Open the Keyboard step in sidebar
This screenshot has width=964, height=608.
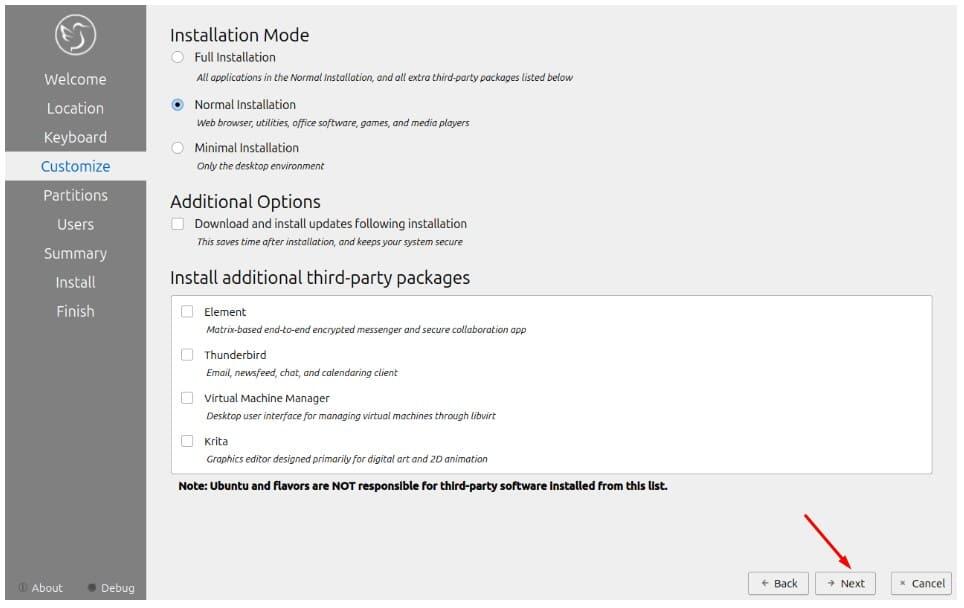(x=75, y=137)
